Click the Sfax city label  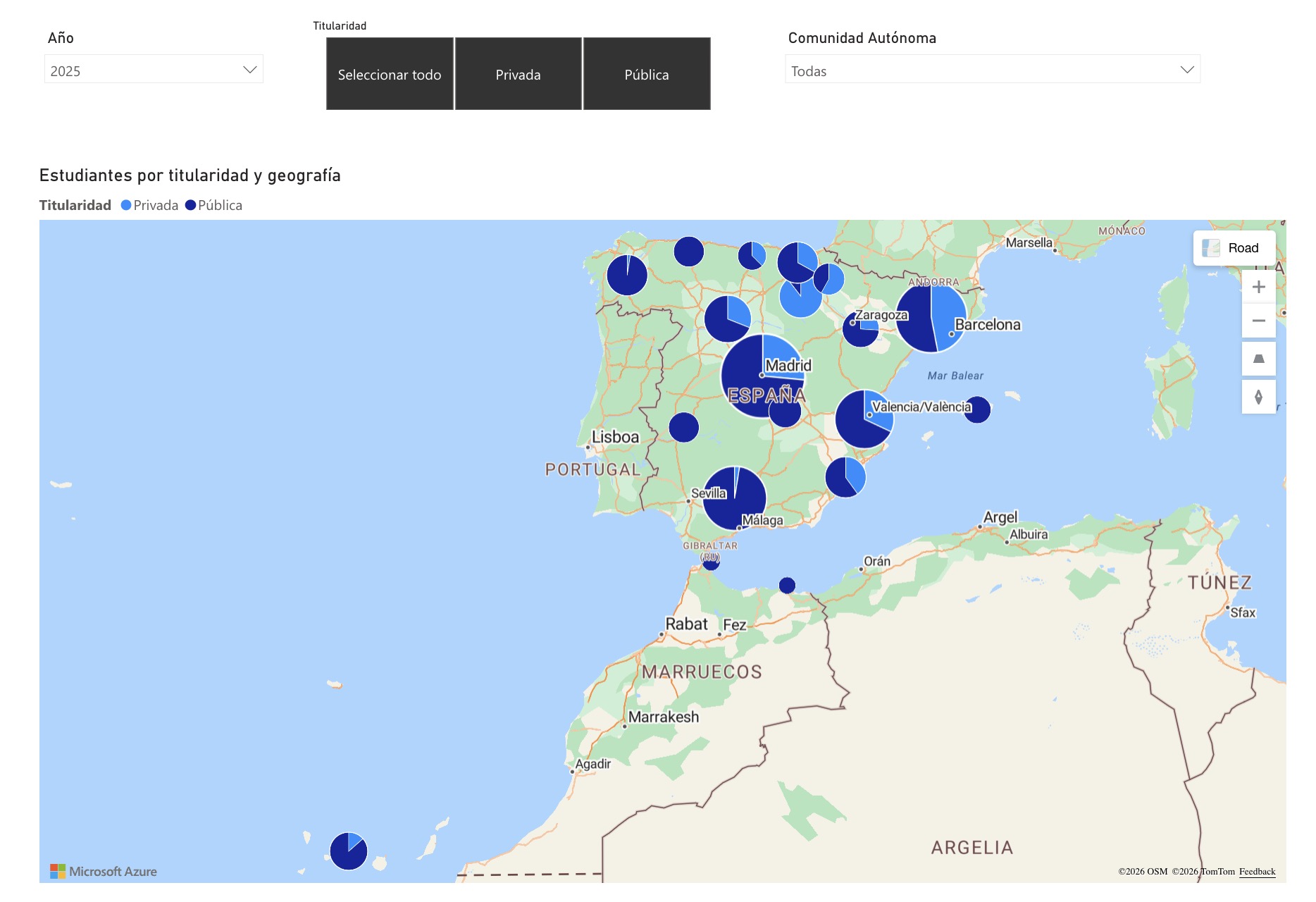pos(1243,612)
